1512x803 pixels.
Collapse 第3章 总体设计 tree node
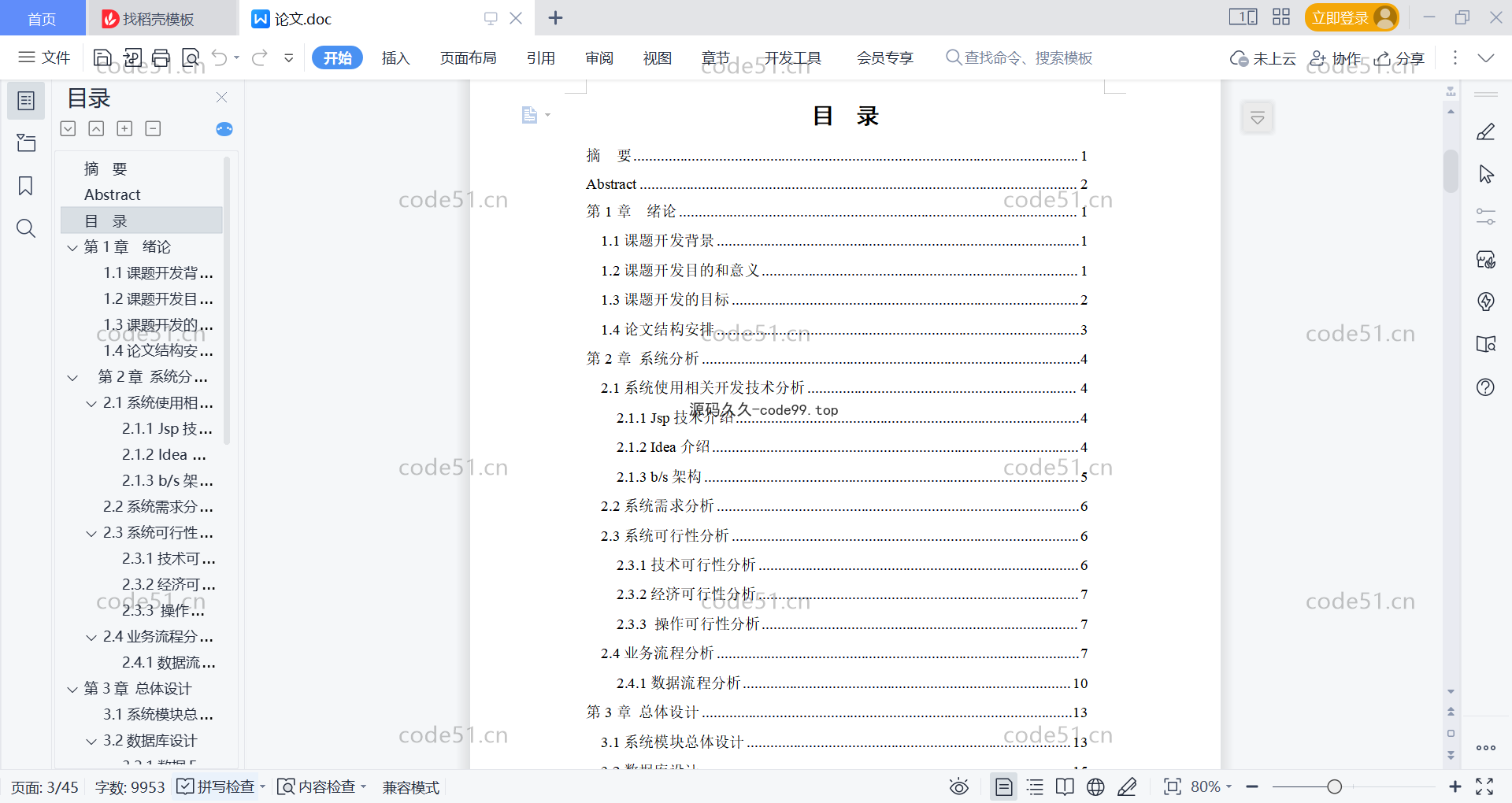[x=72, y=689]
